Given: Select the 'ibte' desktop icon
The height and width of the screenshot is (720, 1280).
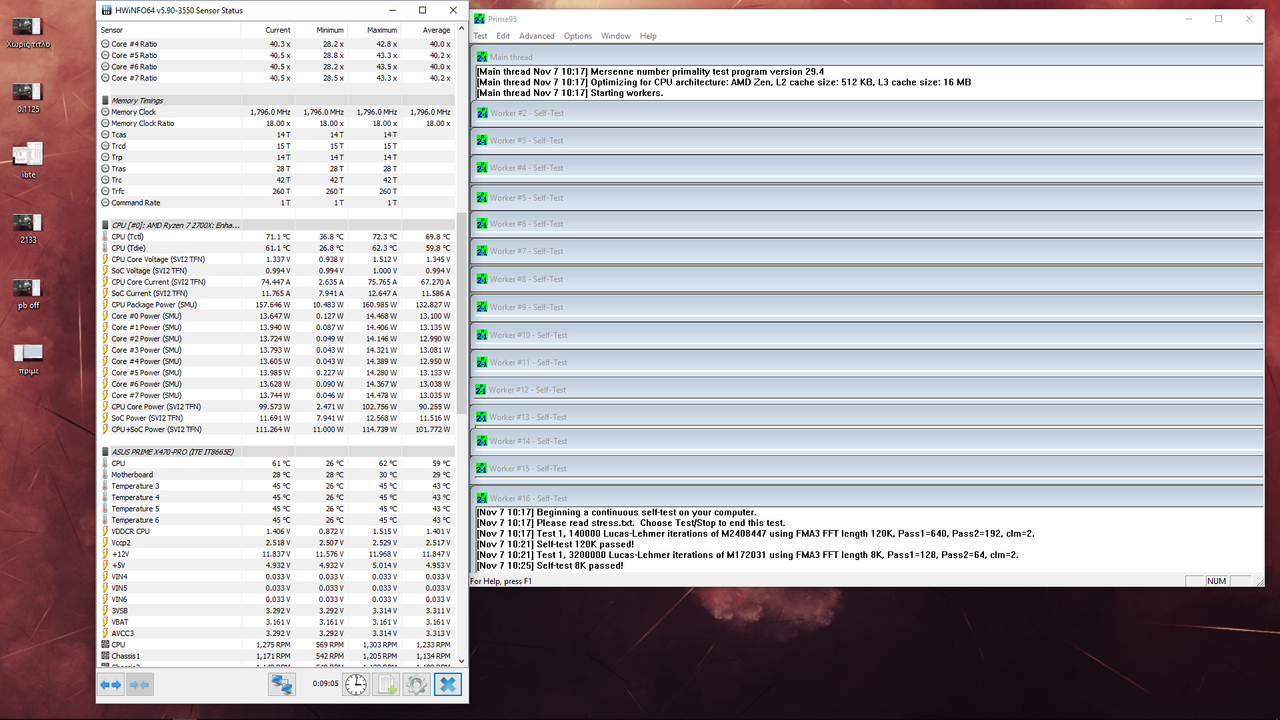Looking at the screenshot, I should point(28,160).
